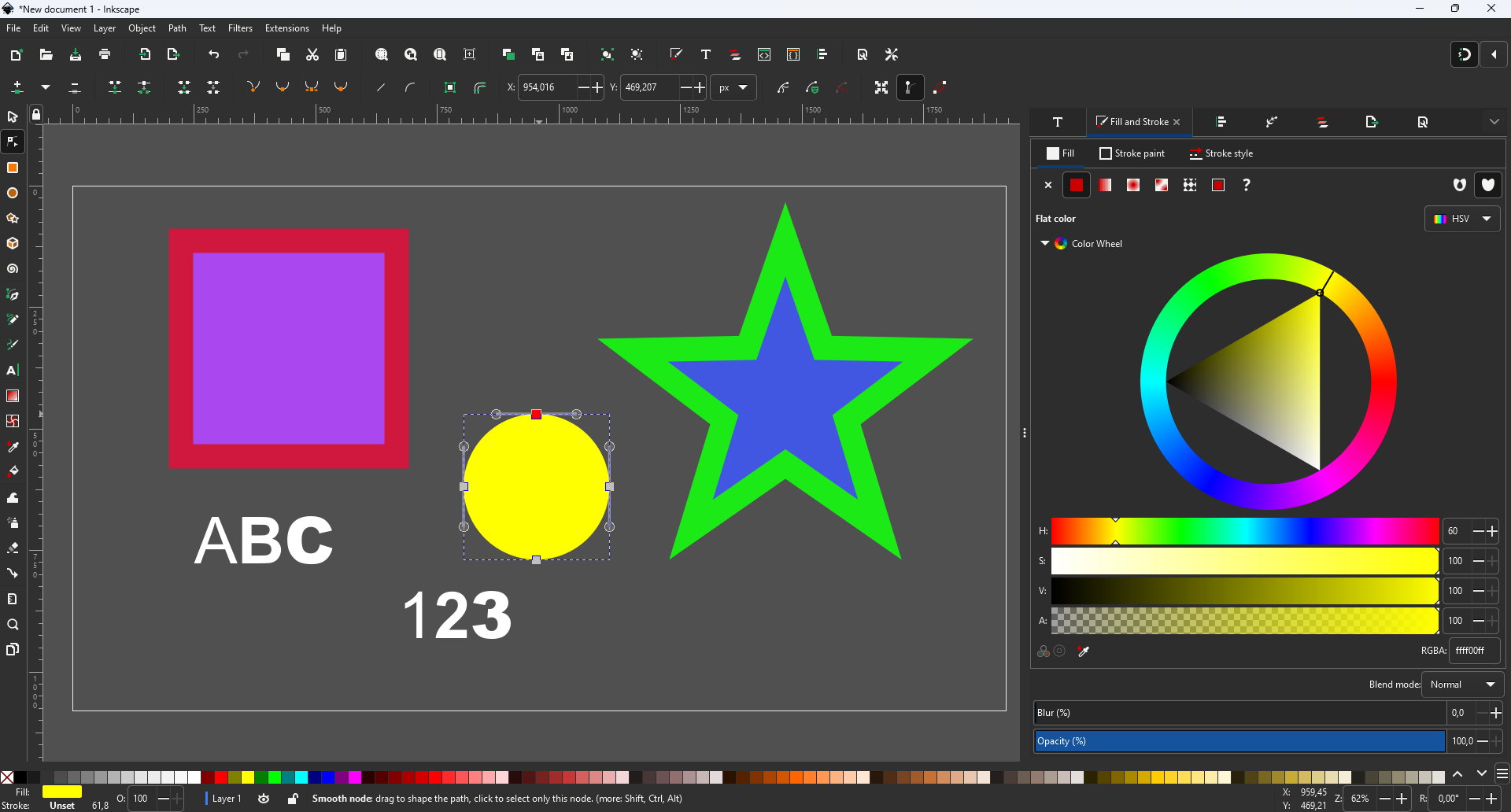This screenshot has height=812, width=1511.
Task: Toggle layer lock in status bar
Action: (293, 799)
